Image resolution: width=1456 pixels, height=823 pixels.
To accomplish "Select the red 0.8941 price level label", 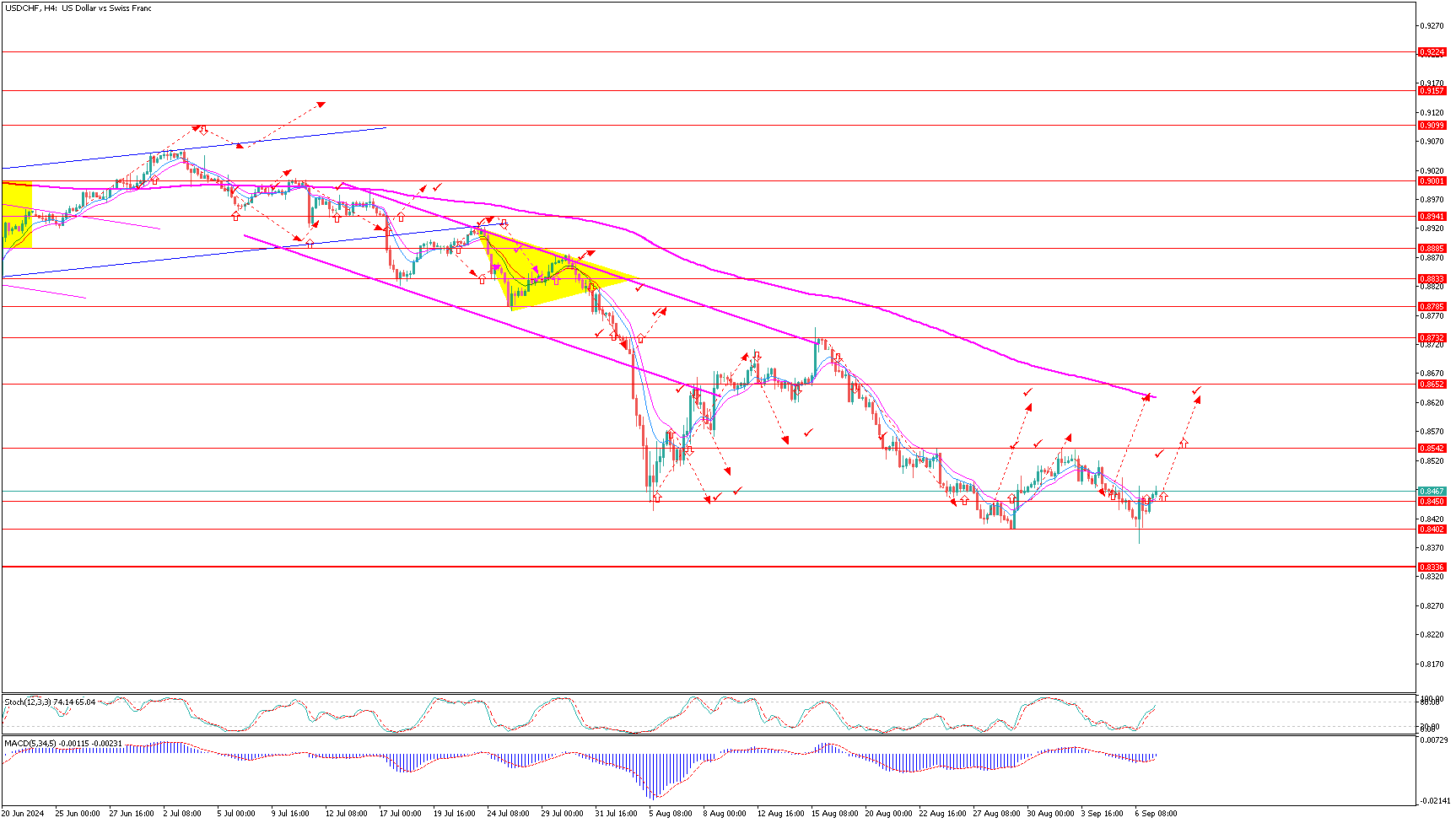I will 1432,217.
